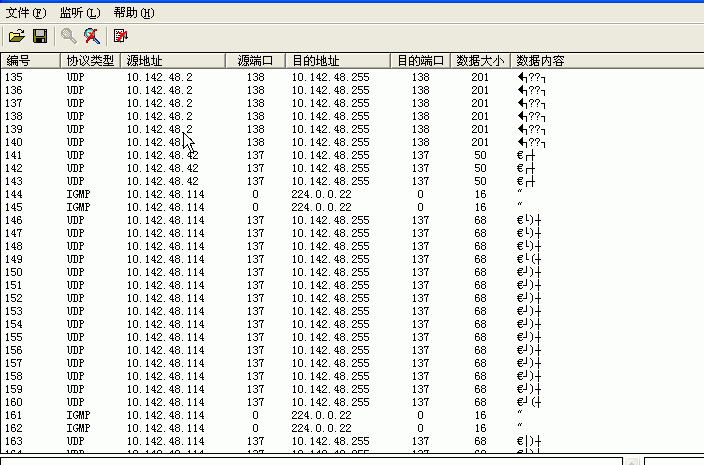Stop listening with crossed magnifier icon

92,36
